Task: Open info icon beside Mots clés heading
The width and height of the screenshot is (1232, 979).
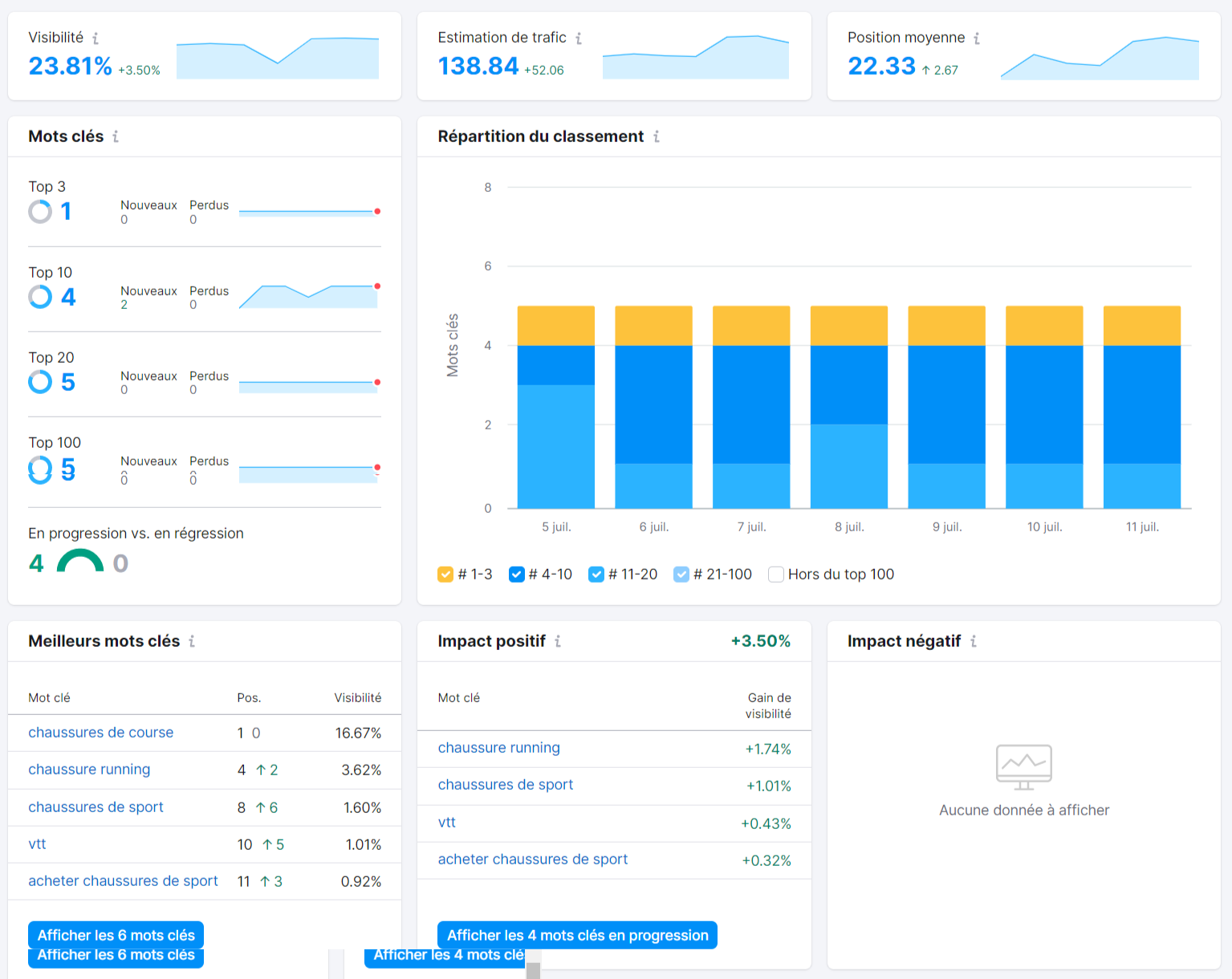Action: [116, 136]
